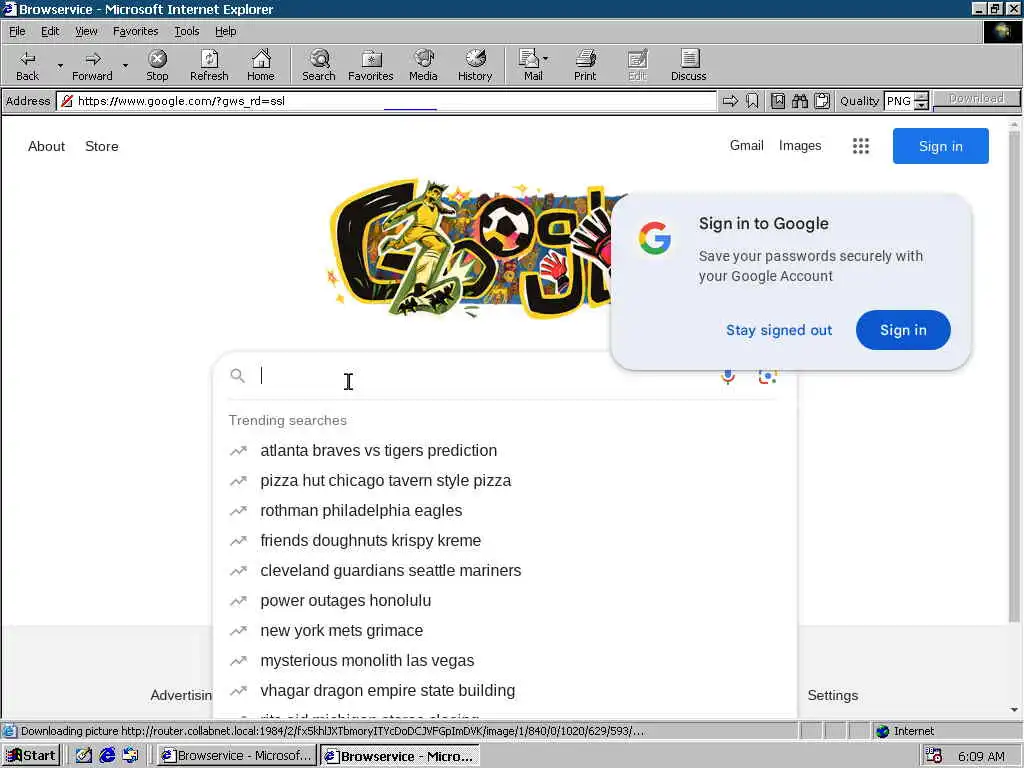Open the Store link on Google

pyautogui.click(x=102, y=146)
